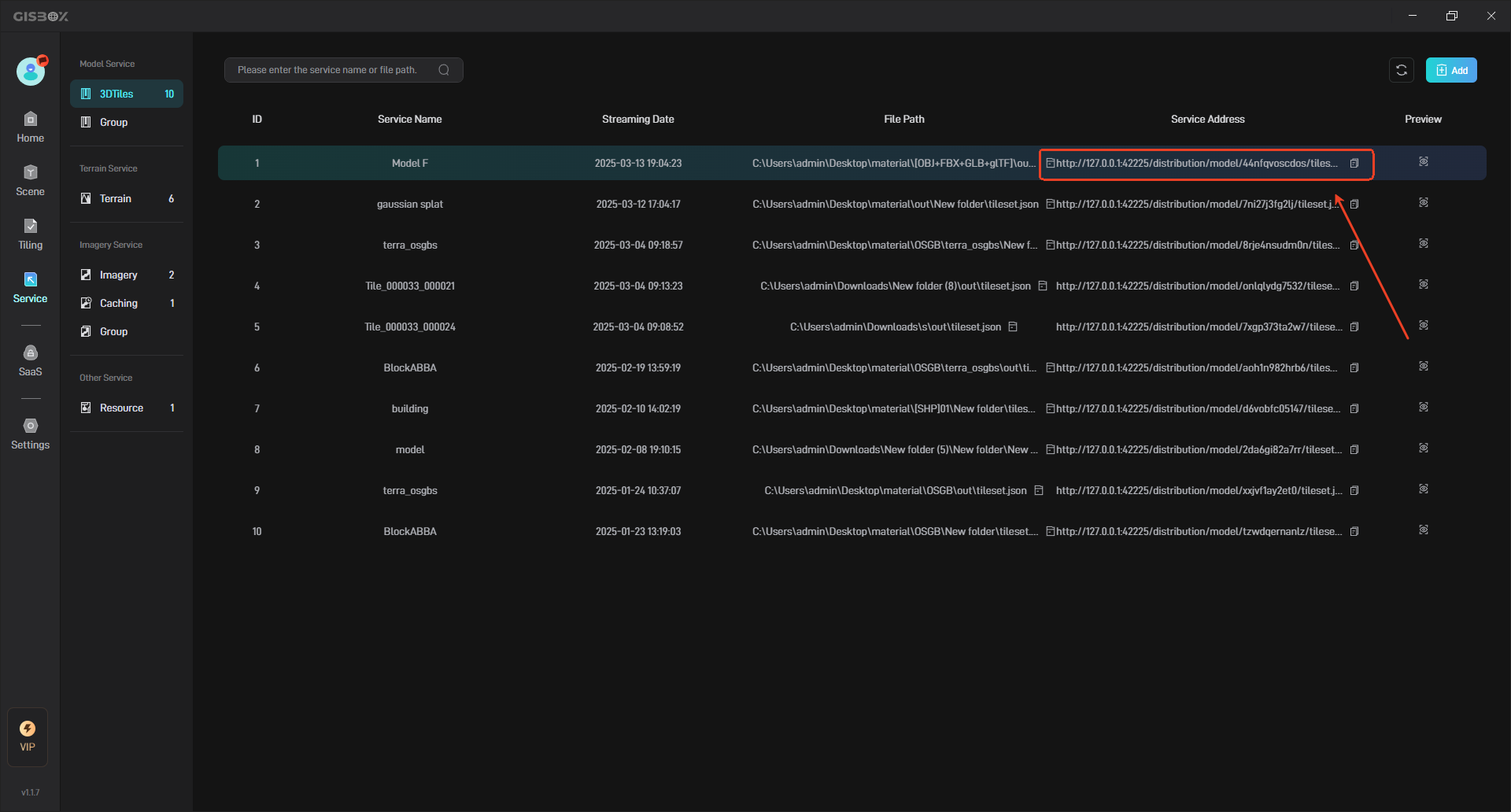Screen dimensions: 1511x812
Task: Copy file path of Tile_000033_000024
Action: tap(1013, 327)
